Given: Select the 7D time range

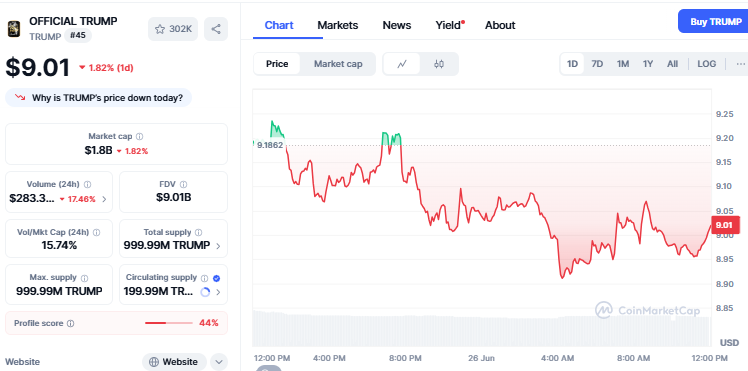Looking at the screenshot, I should 597,64.
